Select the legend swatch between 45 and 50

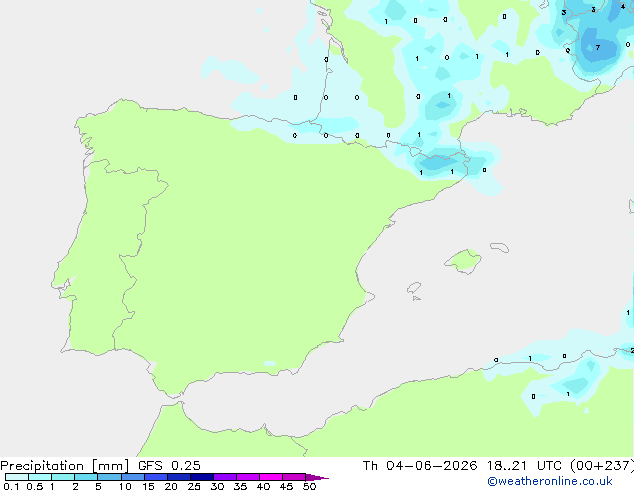pos(294,477)
